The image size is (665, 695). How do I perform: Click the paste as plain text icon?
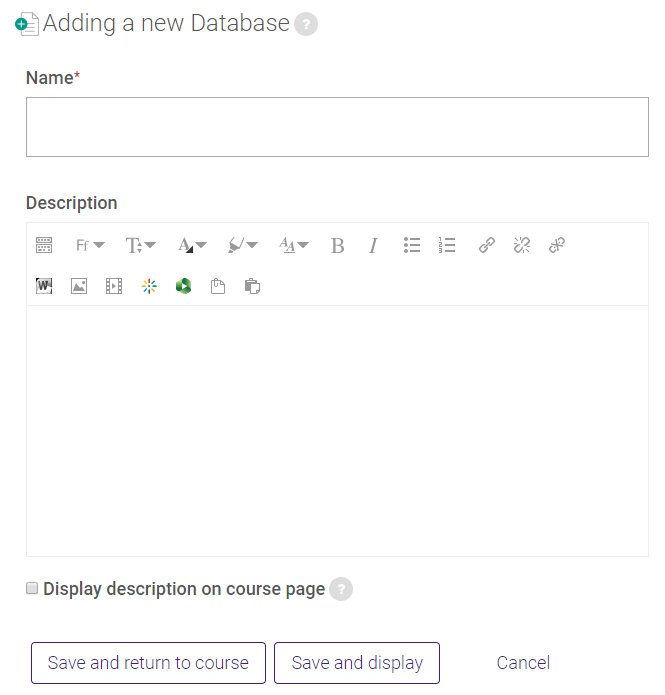(252, 286)
